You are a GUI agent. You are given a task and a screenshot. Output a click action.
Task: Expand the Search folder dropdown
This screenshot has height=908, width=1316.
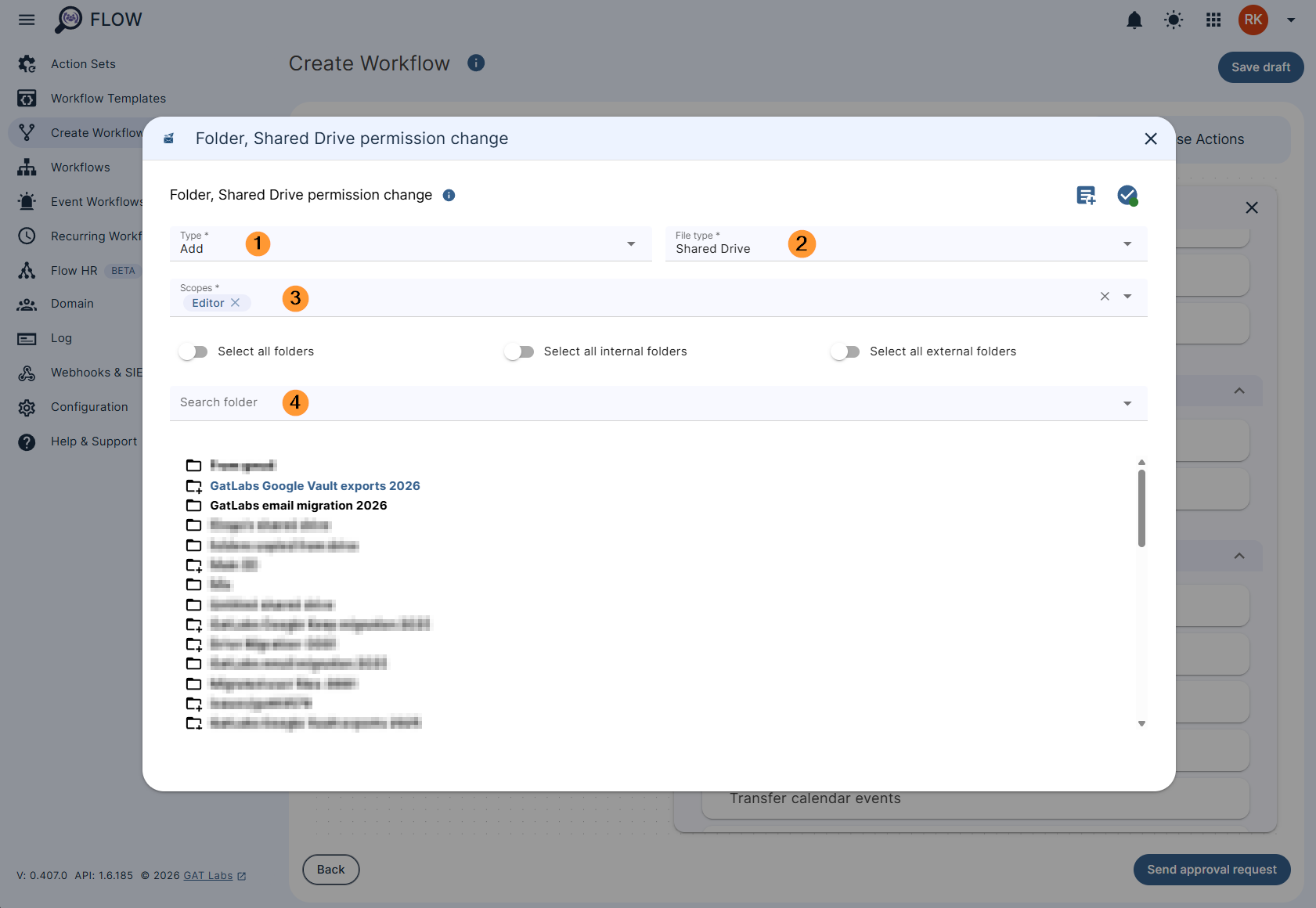coord(1127,403)
